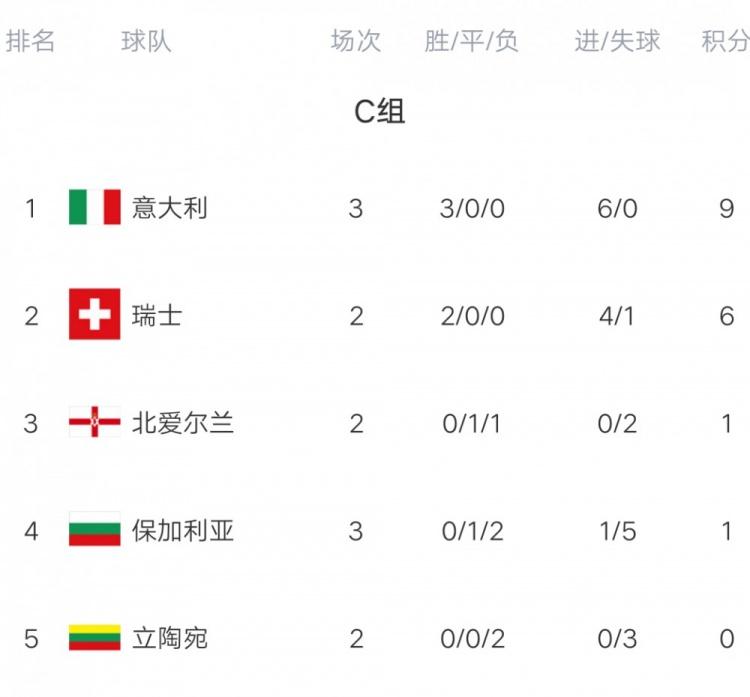
Task: Click Italy's 3/0/0 record
Action: click(472, 208)
